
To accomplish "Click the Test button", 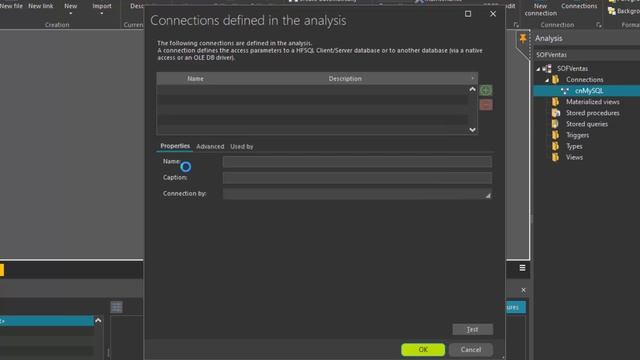I will click(472, 329).
